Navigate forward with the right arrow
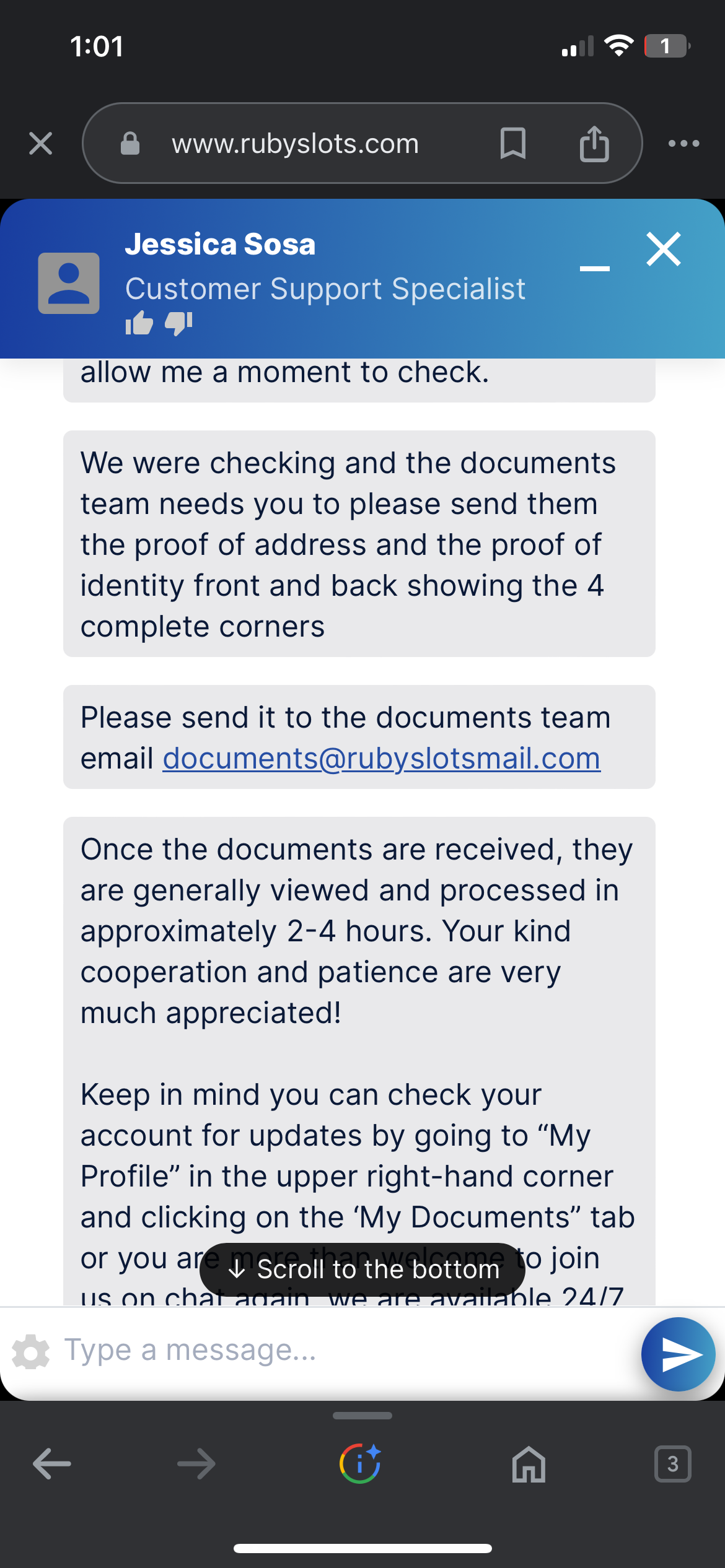 coord(196,1464)
